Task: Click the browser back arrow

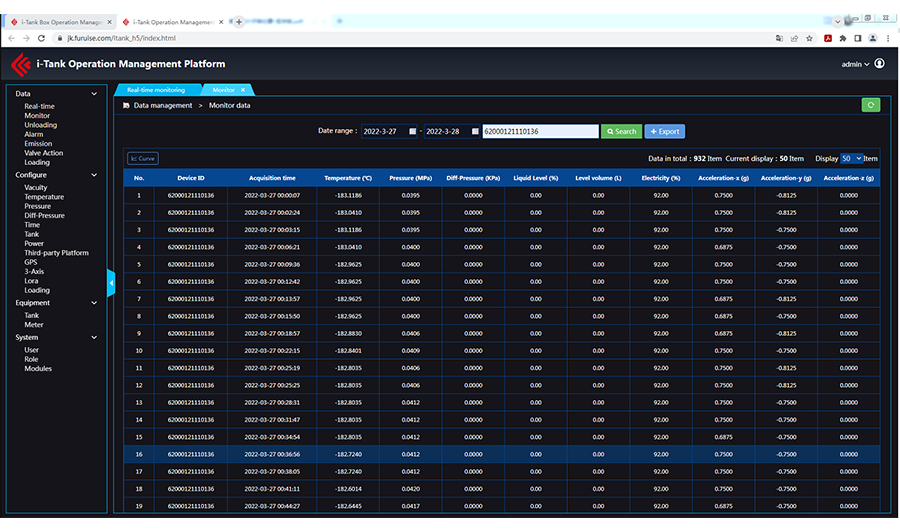Action: pos(11,38)
